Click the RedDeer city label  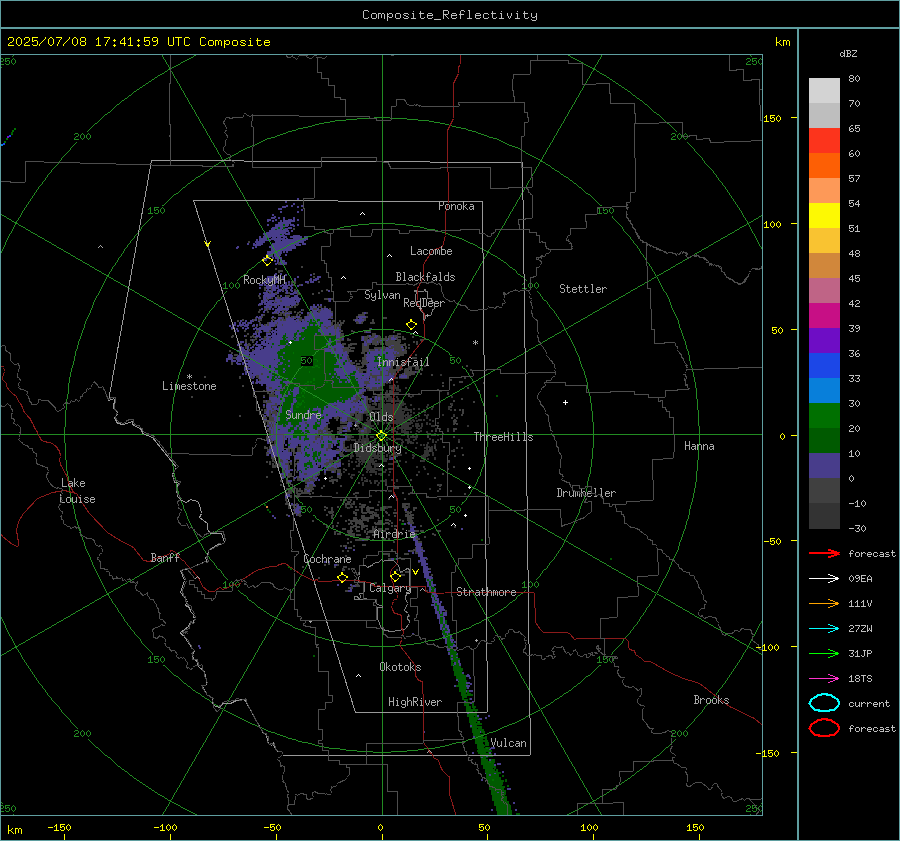(424, 303)
